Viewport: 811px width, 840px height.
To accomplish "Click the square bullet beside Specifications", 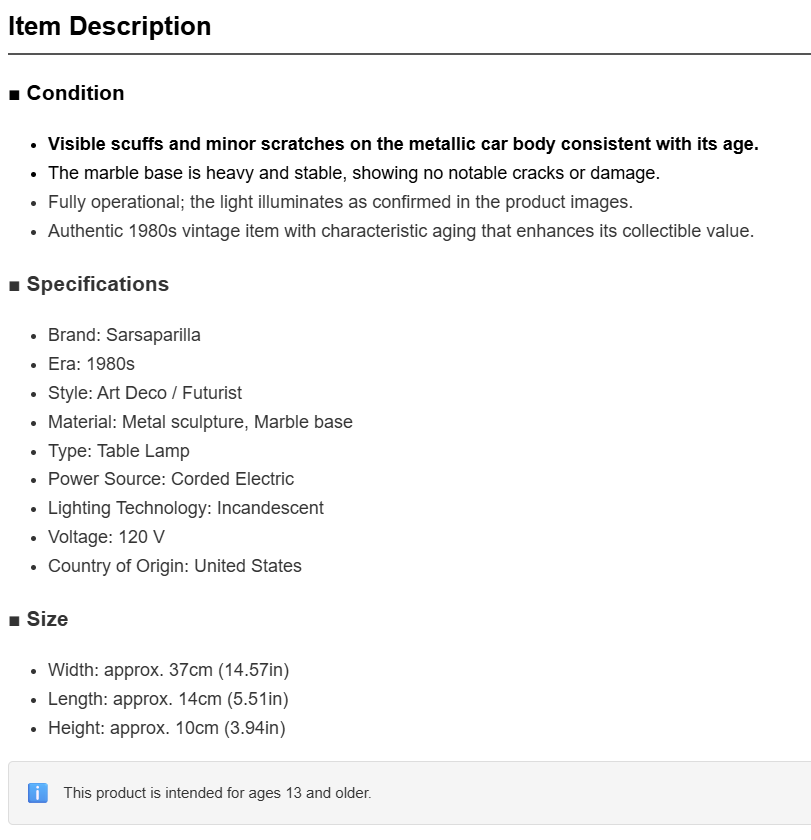I will pos(14,287).
